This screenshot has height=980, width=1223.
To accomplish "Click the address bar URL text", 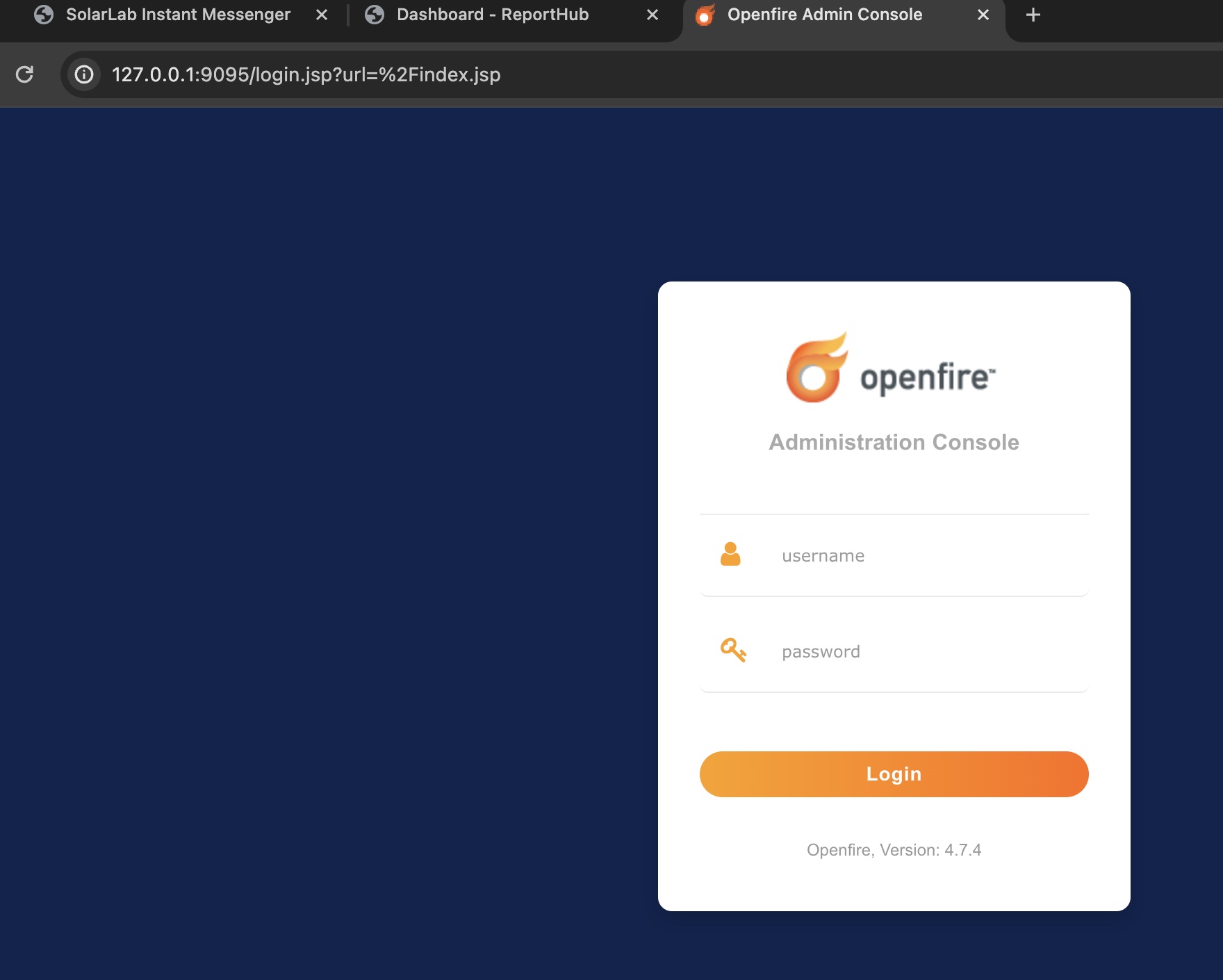I will click(x=306, y=74).
